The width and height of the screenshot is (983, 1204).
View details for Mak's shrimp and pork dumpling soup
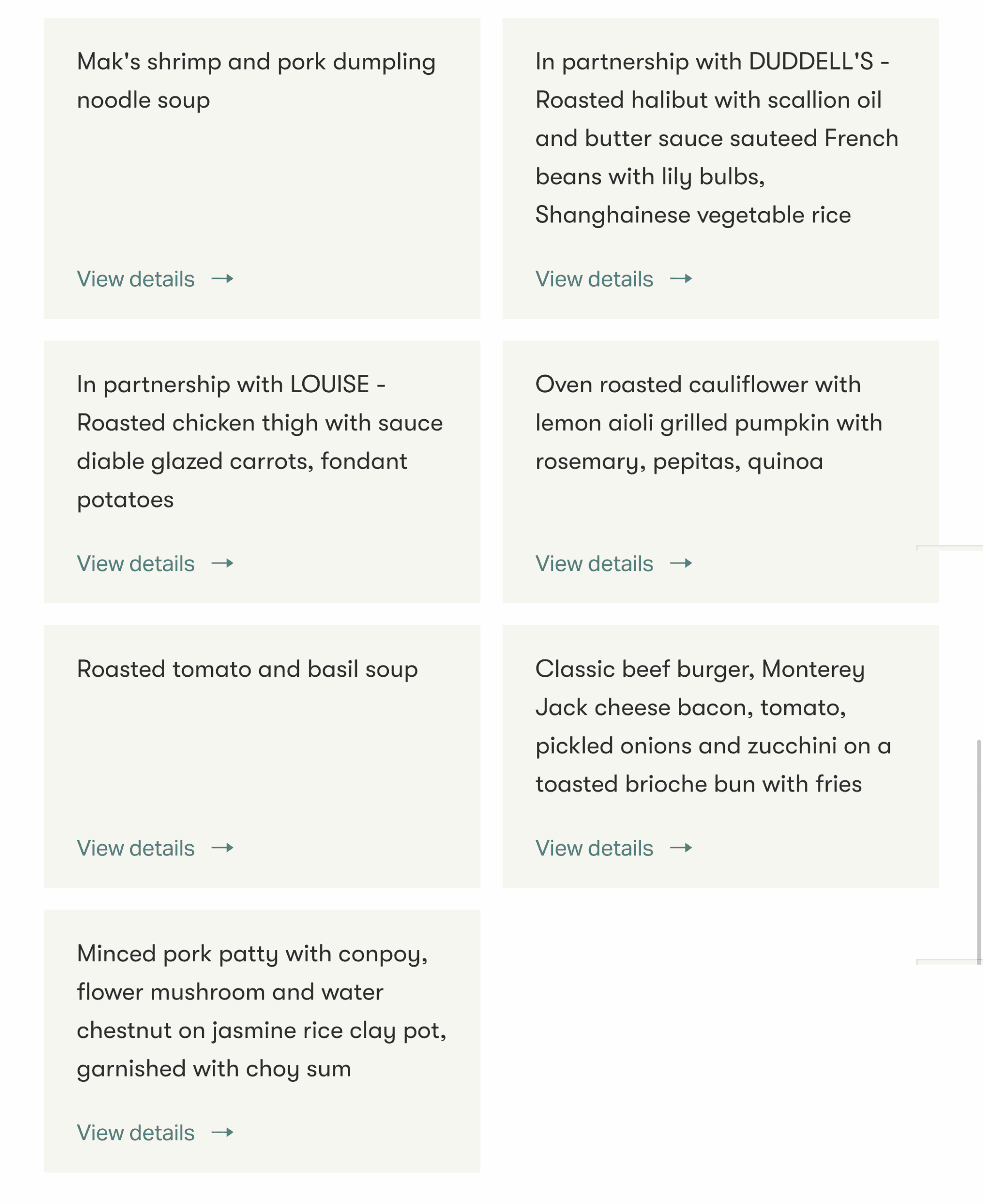[136, 279]
